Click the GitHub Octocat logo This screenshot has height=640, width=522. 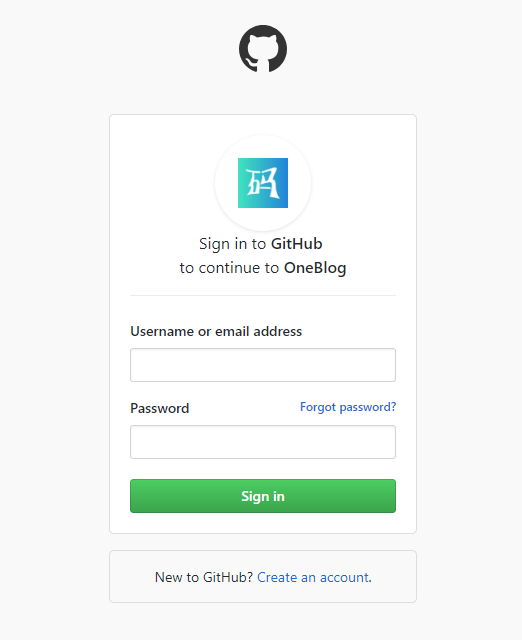pyautogui.click(x=263, y=49)
